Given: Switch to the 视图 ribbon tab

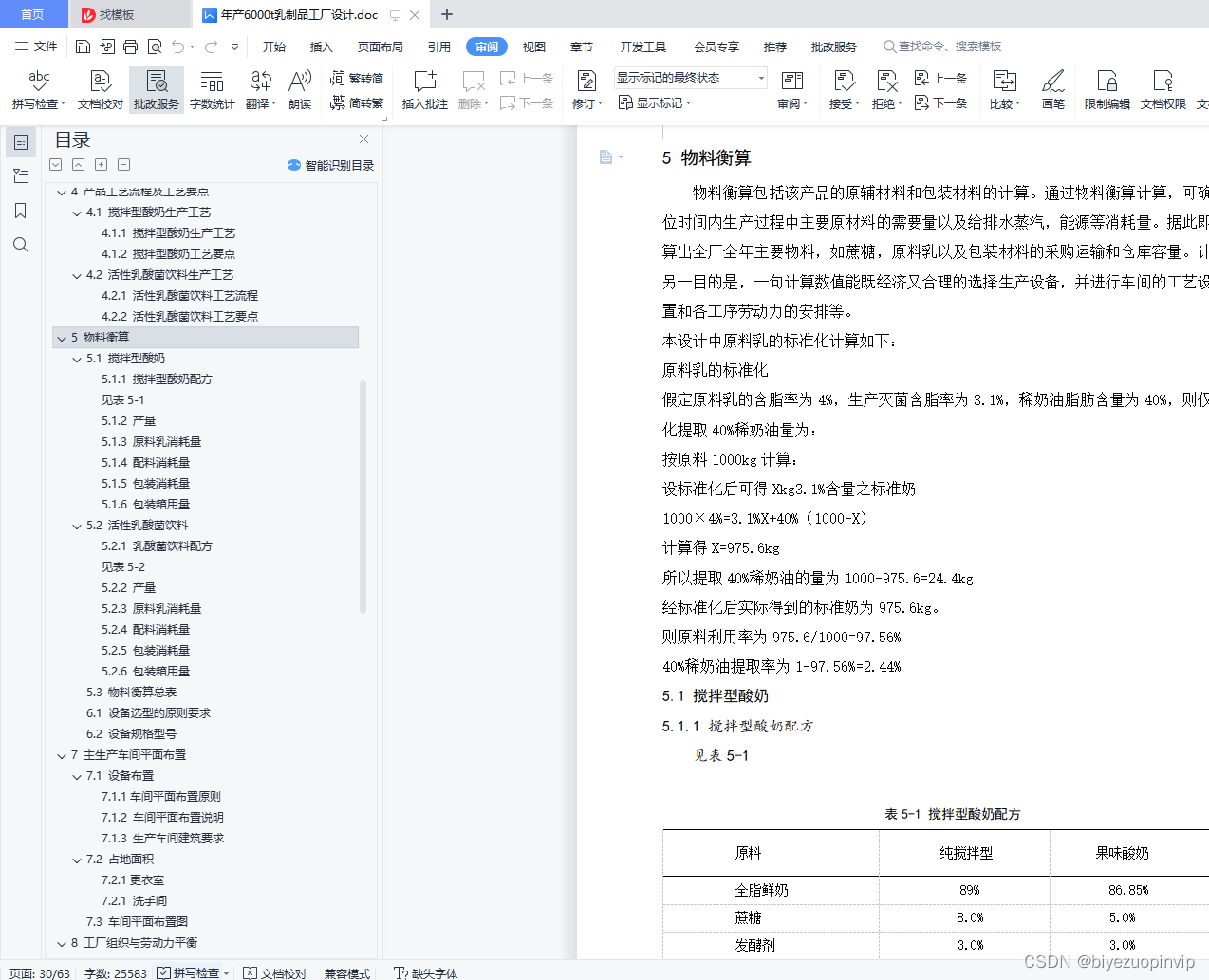Looking at the screenshot, I should click(x=534, y=46).
